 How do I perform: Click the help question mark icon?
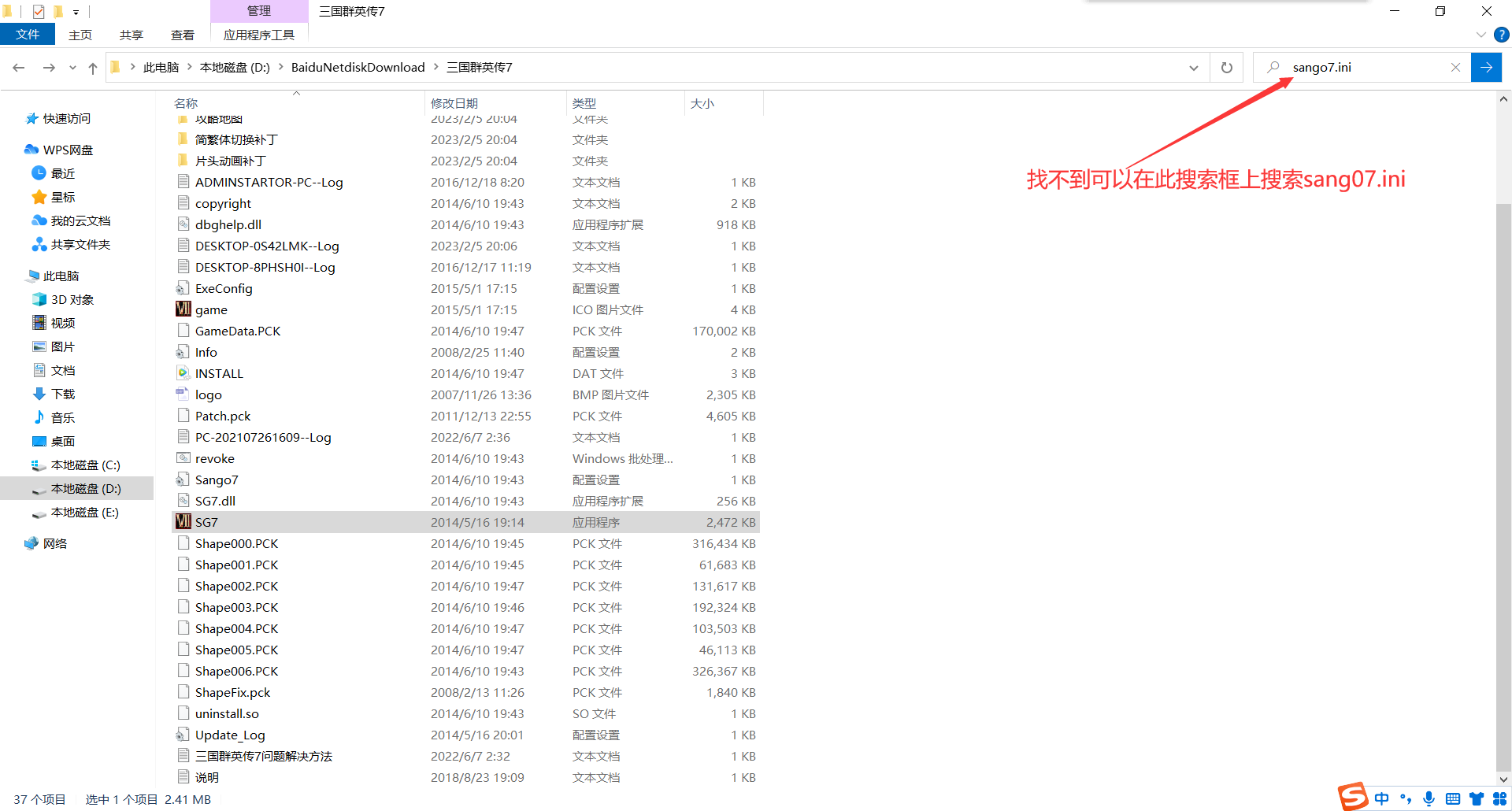tap(1501, 35)
